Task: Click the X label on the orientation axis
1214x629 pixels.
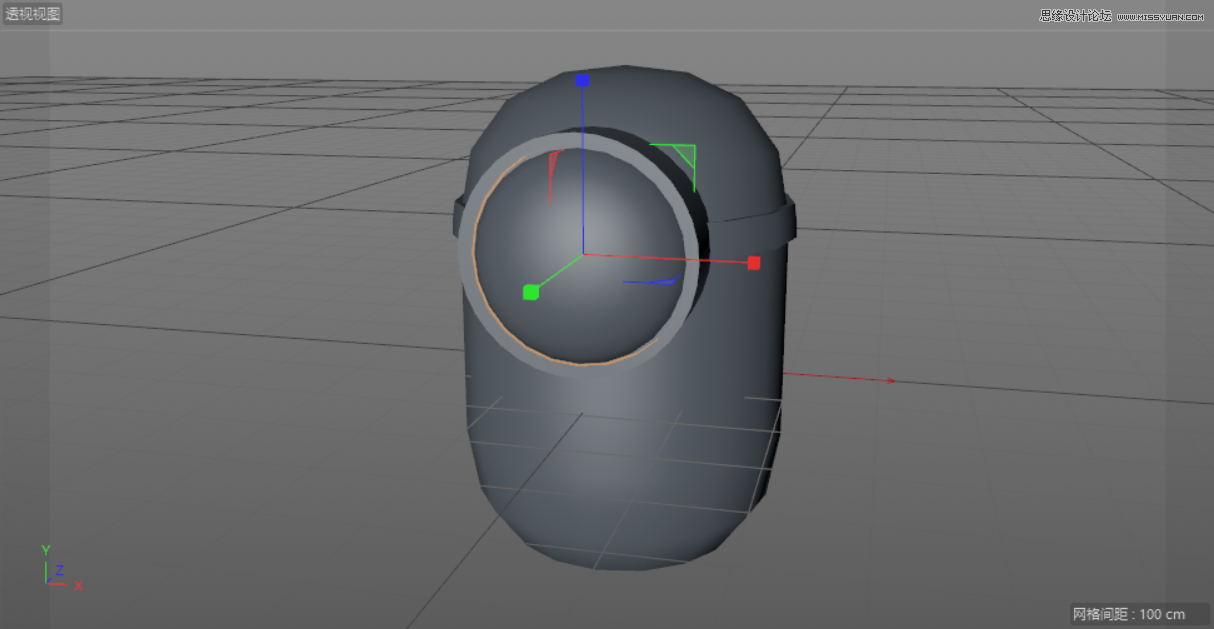Action: 77,585
